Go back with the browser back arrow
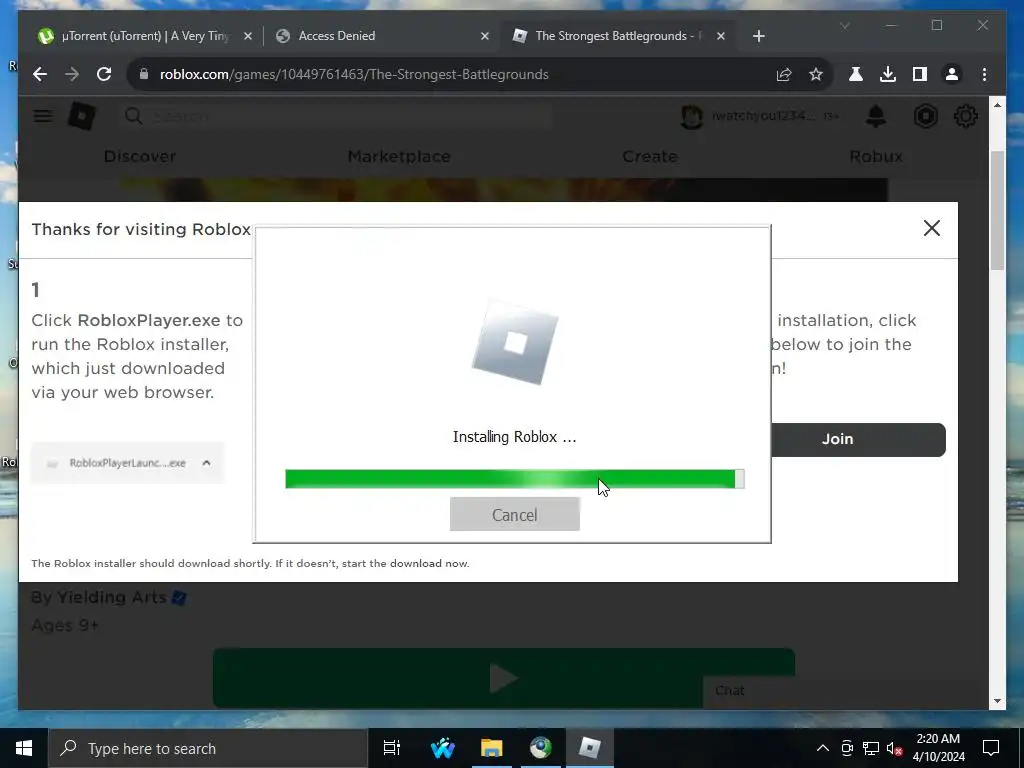1024x768 pixels. [40, 74]
